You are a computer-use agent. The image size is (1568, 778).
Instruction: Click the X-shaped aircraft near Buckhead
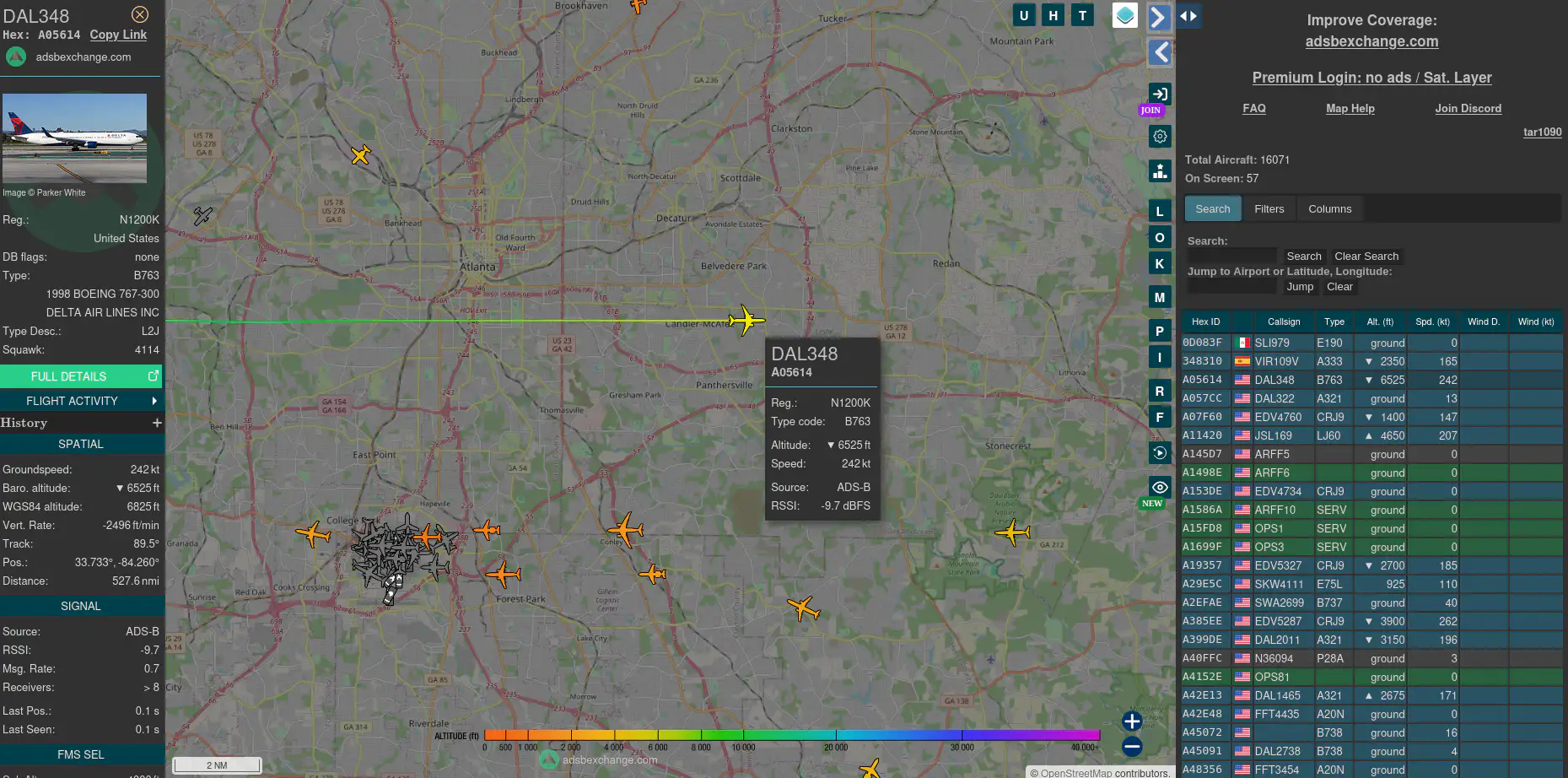[x=360, y=154]
